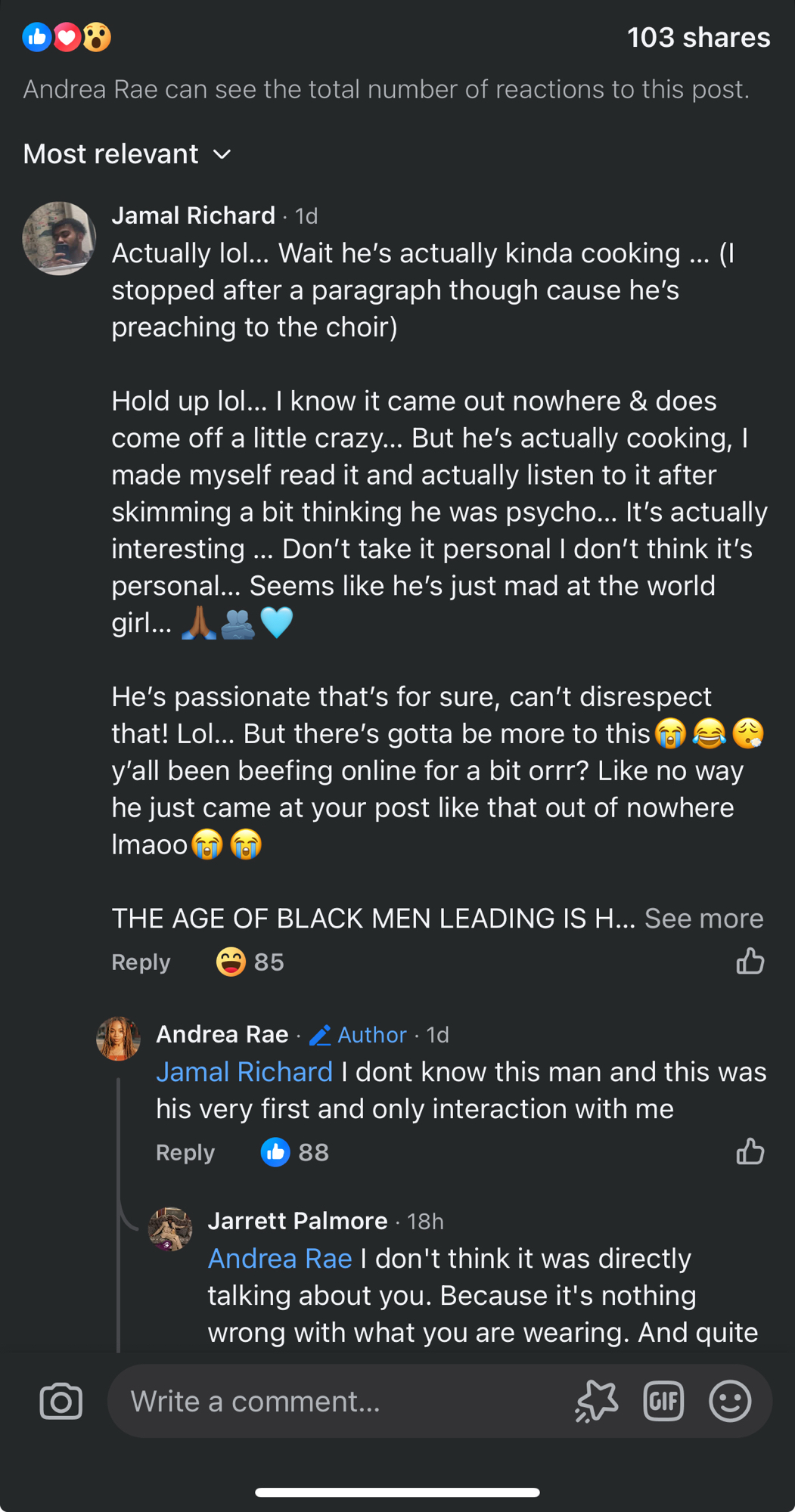
Task: Open Andrea Rae's profile photo
Action: tap(119, 1038)
